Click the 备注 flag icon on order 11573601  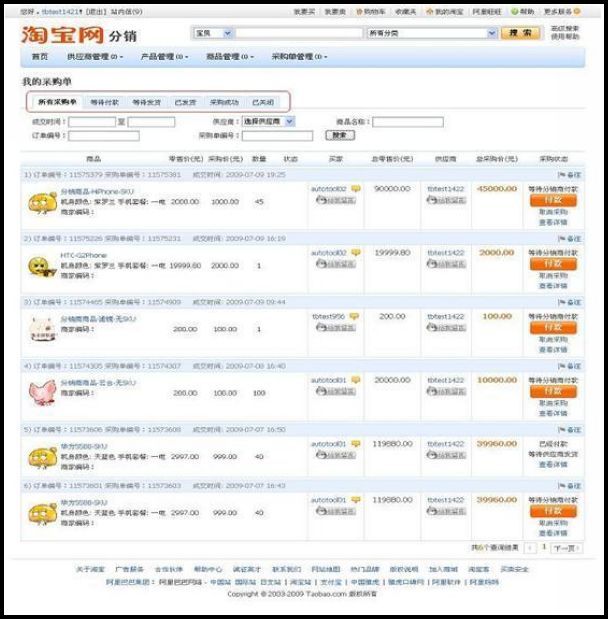568,485
